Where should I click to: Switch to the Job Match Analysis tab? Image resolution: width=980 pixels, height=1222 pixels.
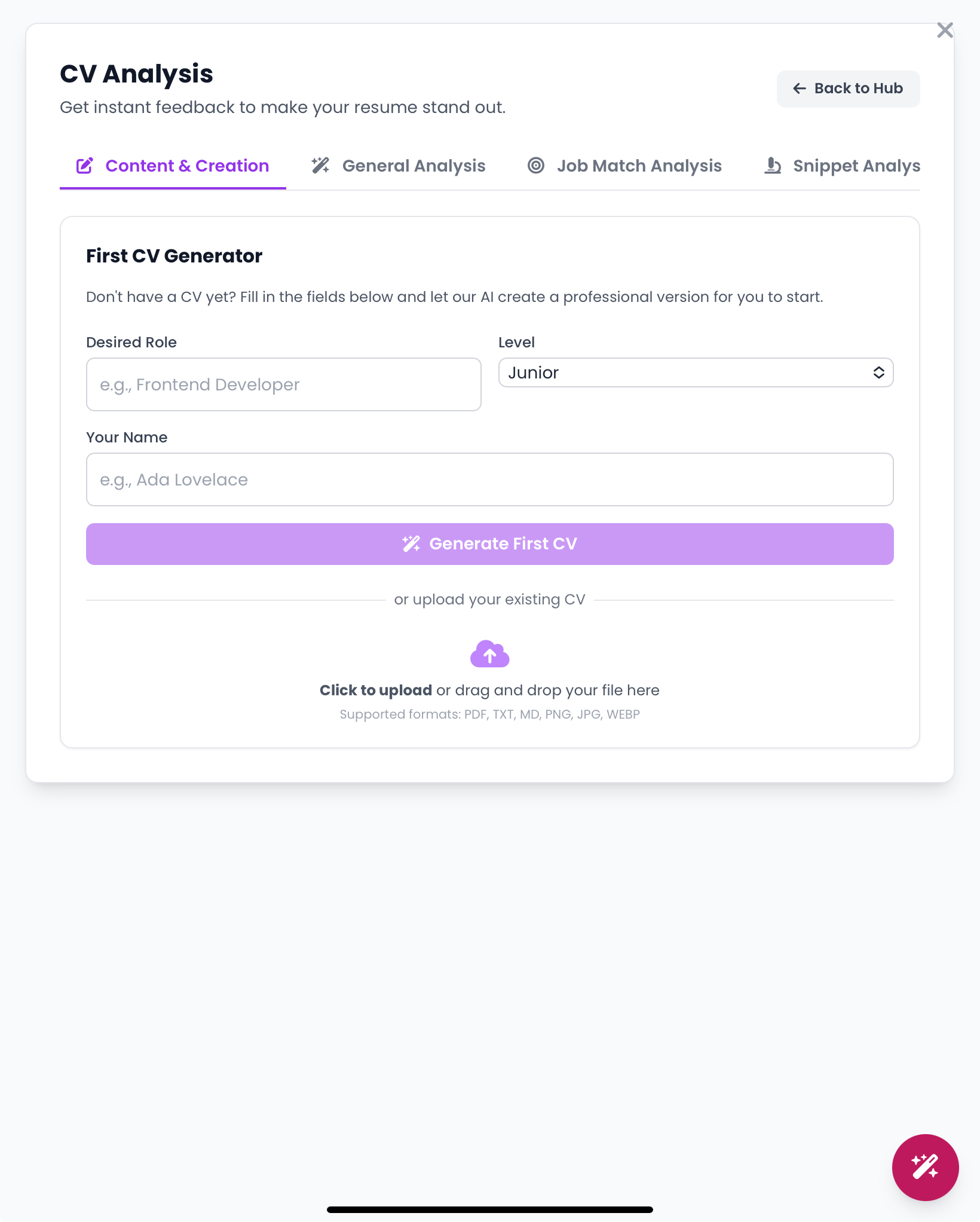tap(639, 166)
